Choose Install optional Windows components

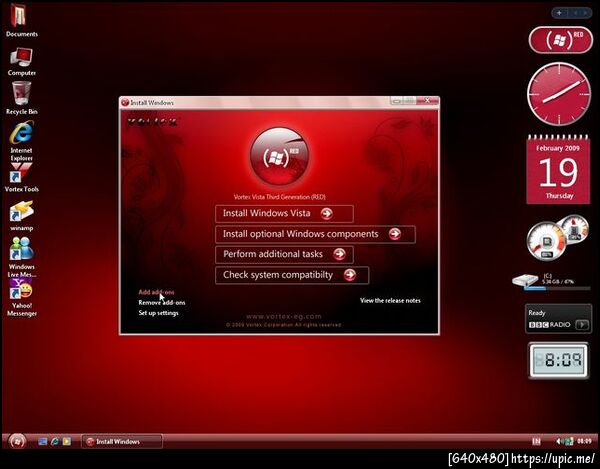[x=315, y=234]
